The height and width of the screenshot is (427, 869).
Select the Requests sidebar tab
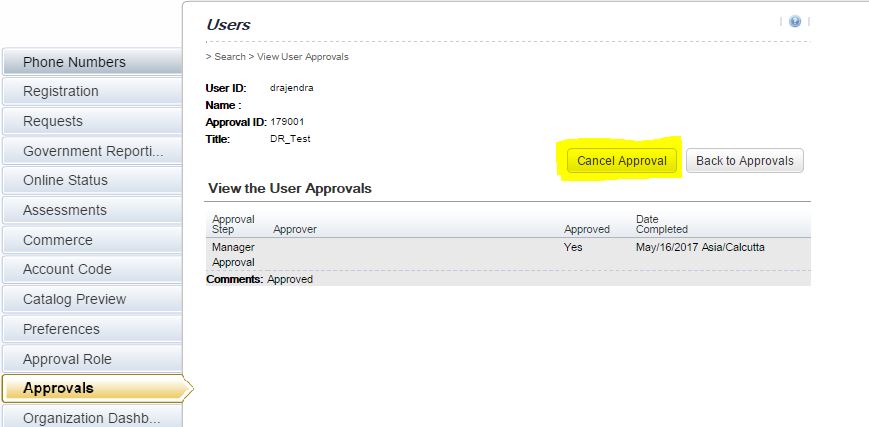92,121
